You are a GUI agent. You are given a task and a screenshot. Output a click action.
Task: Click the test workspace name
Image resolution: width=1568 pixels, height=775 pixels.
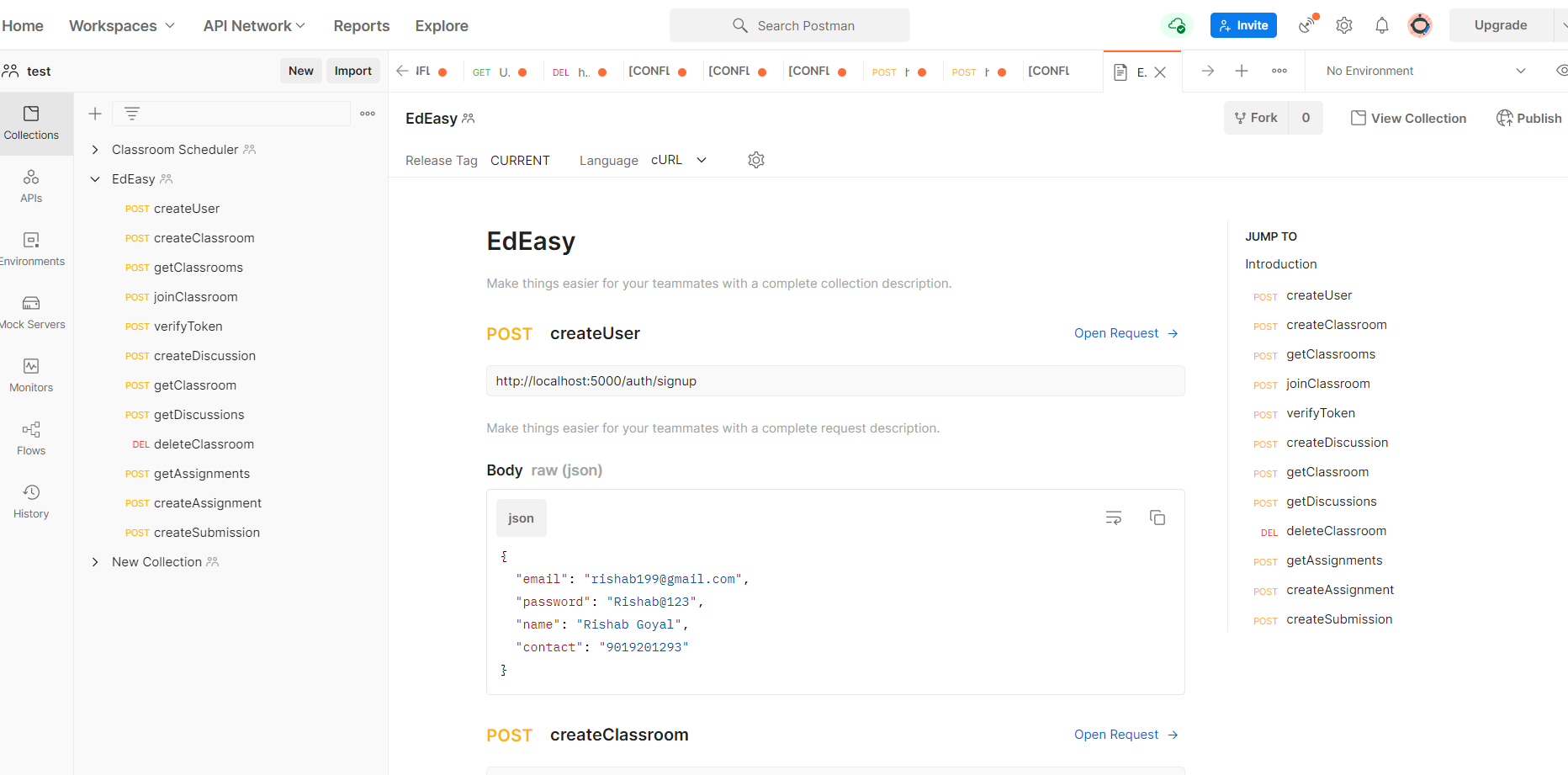[39, 72]
